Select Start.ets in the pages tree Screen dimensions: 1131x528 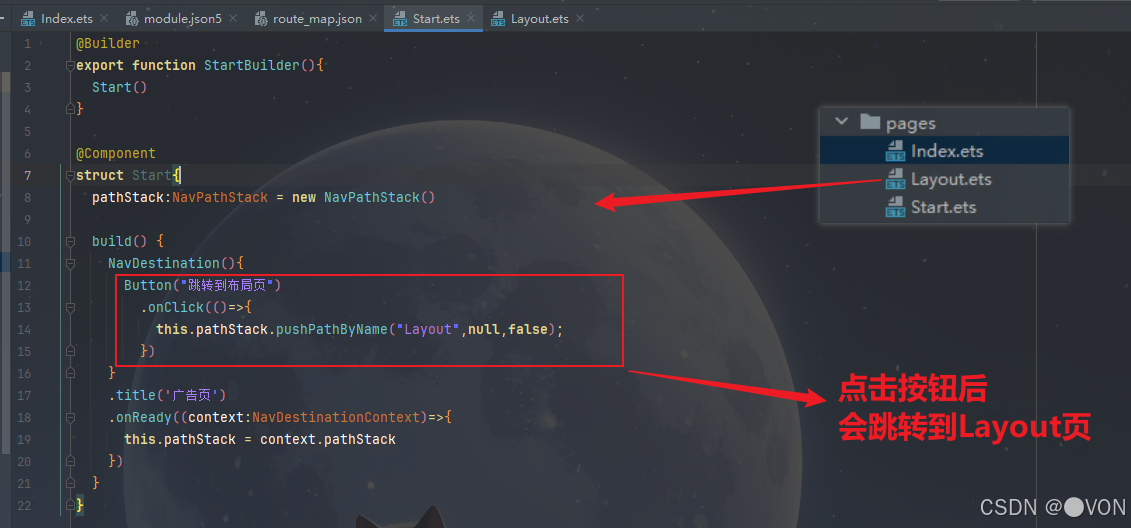tap(943, 207)
